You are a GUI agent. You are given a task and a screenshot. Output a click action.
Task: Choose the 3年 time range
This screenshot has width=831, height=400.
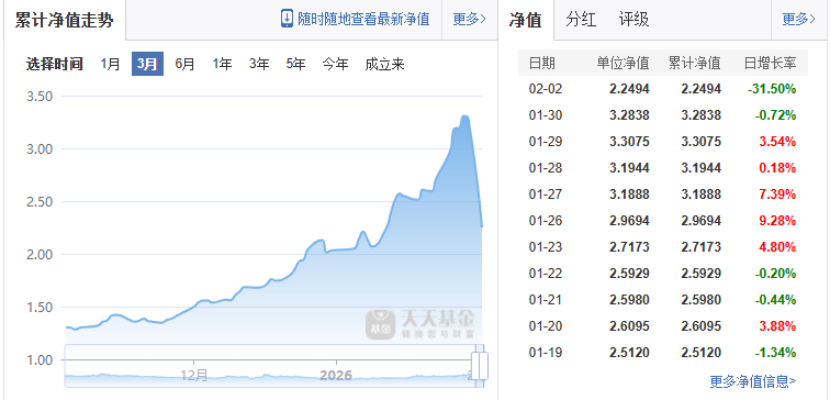click(259, 64)
